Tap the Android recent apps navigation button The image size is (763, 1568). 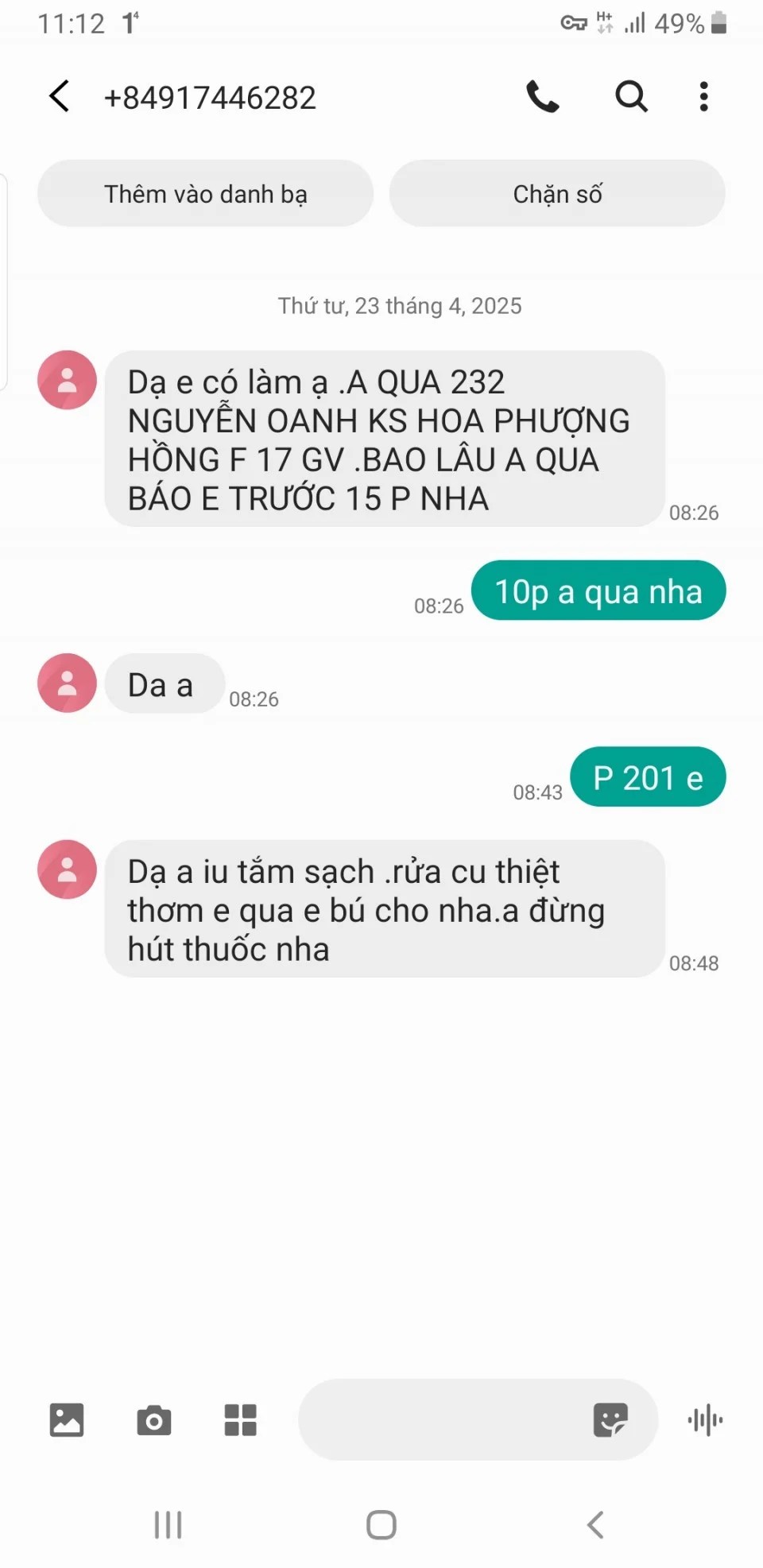(168, 1524)
